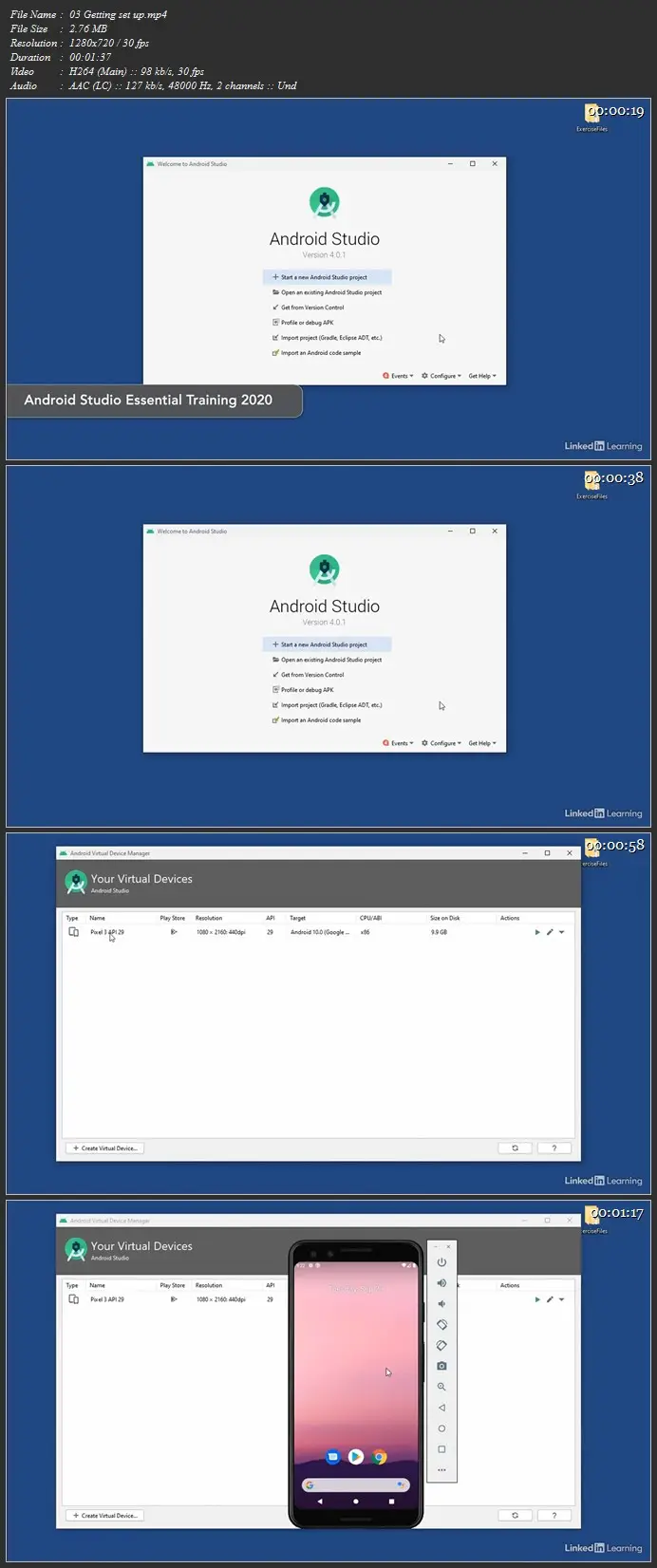Tap the Assistant icon in the phone's search bar
This screenshot has height=1568, width=657.
pyautogui.click(x=401, y=1484)
